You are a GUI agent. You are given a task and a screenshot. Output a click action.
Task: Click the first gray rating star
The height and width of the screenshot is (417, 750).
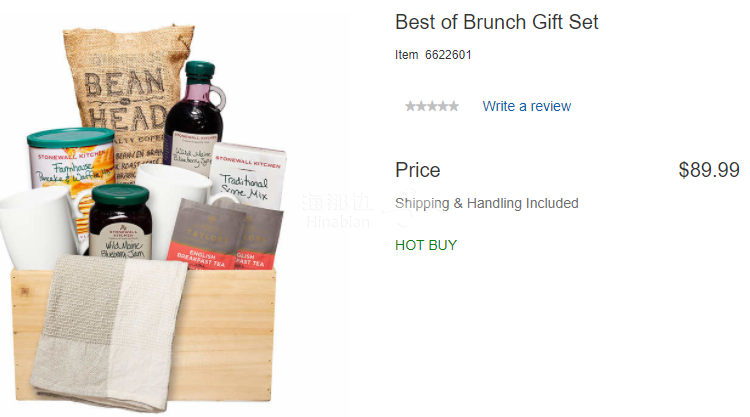(x=410, y=106)
